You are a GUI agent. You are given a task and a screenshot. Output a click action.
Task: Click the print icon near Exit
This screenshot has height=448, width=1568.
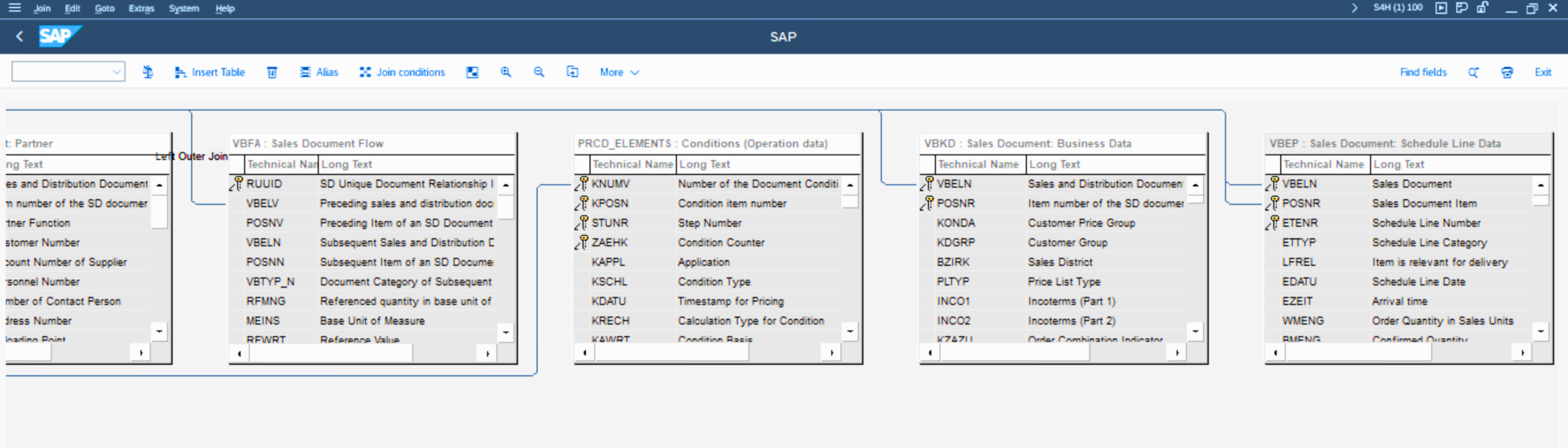1507,73
